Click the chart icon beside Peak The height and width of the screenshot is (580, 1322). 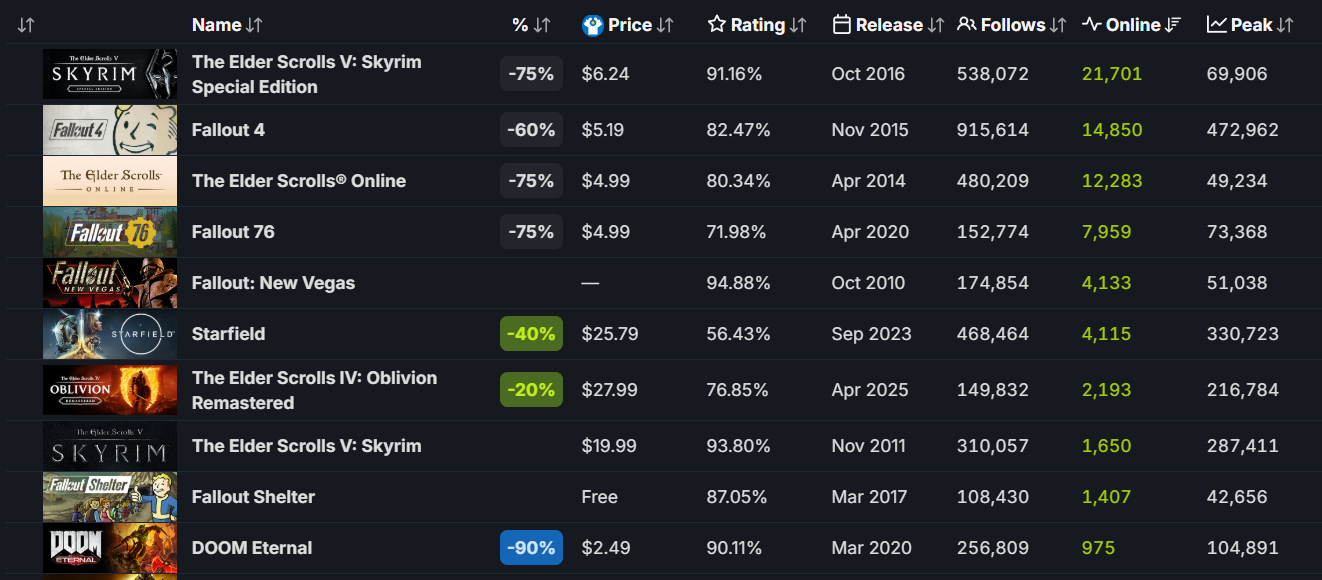1217,25
